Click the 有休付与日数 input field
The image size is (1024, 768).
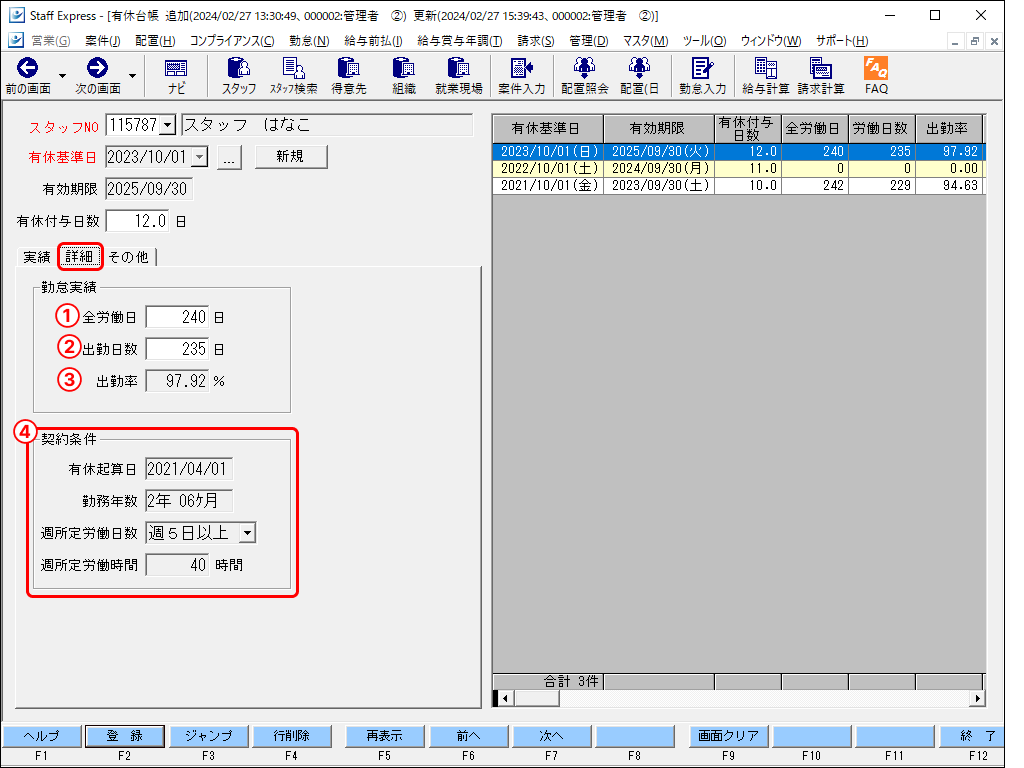click(x=137, y=221)
